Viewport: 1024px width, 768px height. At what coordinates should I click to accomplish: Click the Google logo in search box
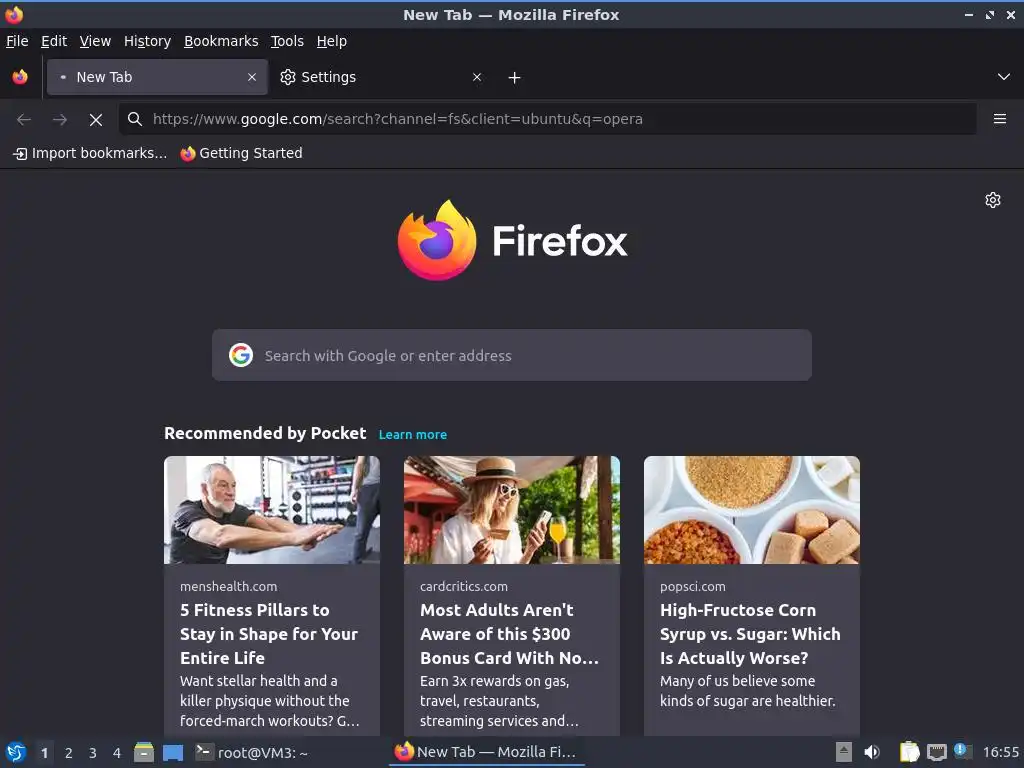241,355
